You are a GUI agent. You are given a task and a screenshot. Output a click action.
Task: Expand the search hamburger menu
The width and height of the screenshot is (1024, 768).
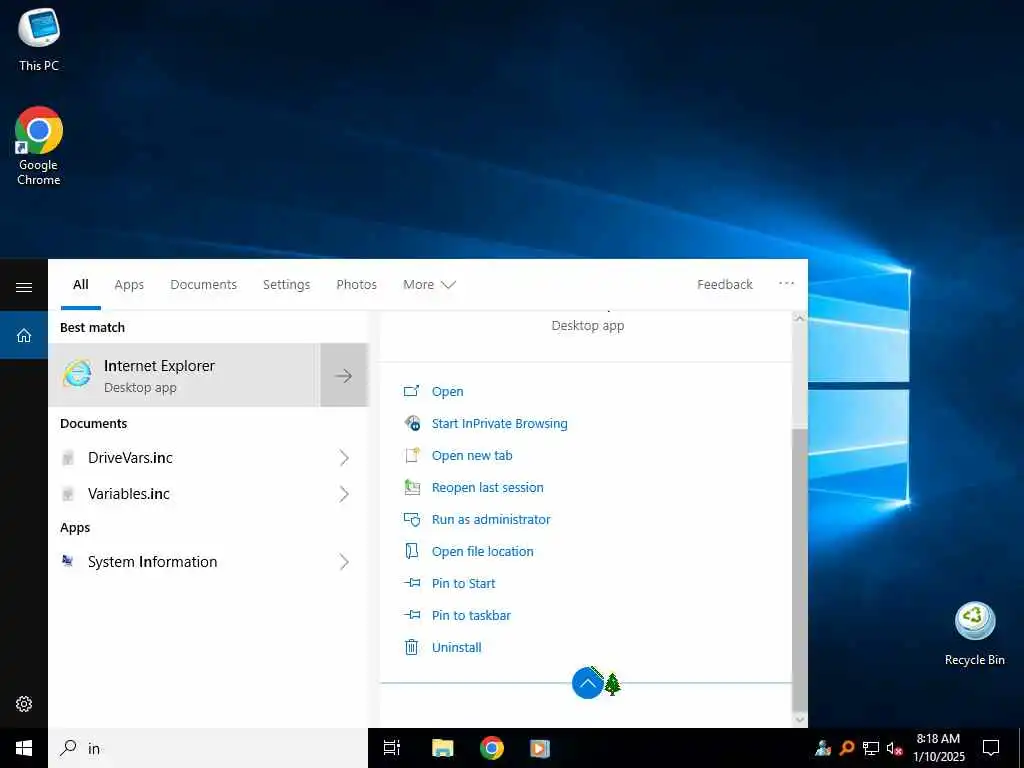tap(24, 287)
